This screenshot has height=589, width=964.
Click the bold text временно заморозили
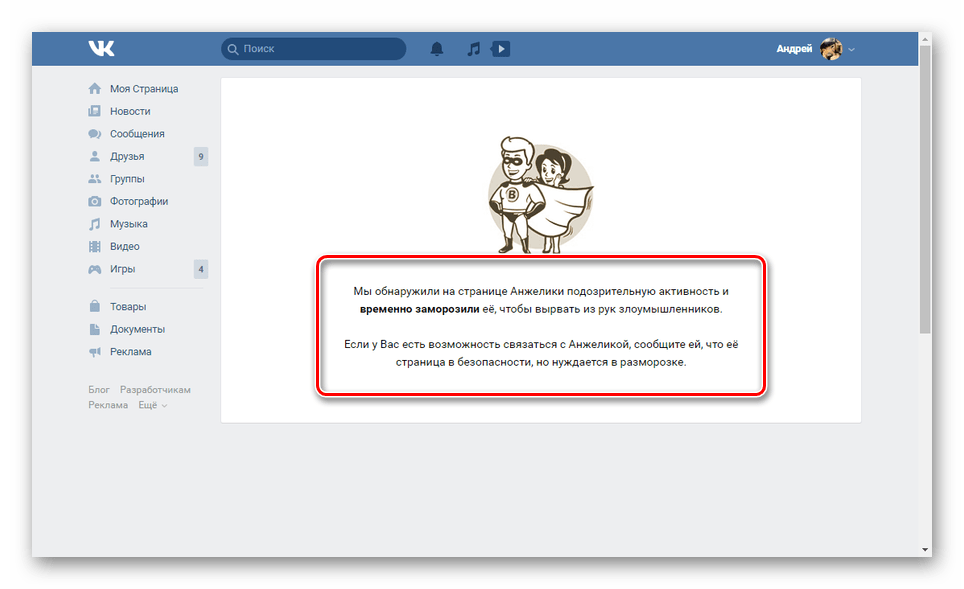[419, 309]
